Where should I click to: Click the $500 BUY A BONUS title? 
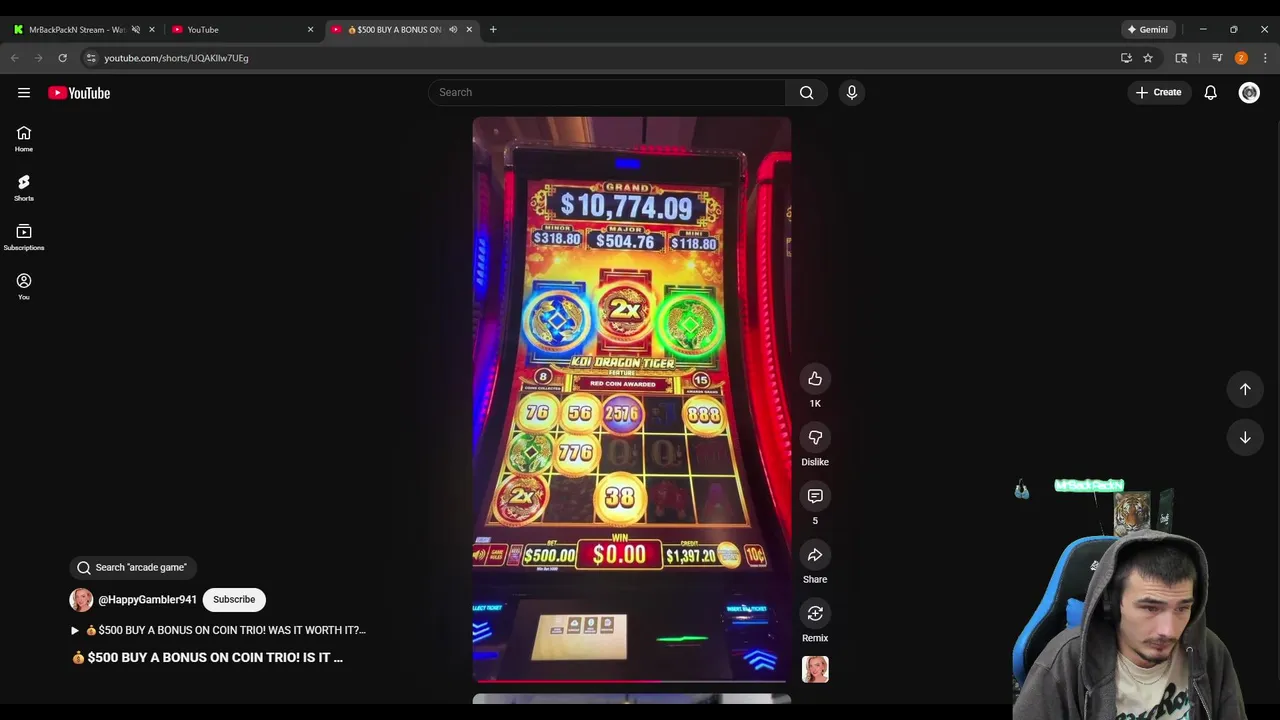coord(207,657)
